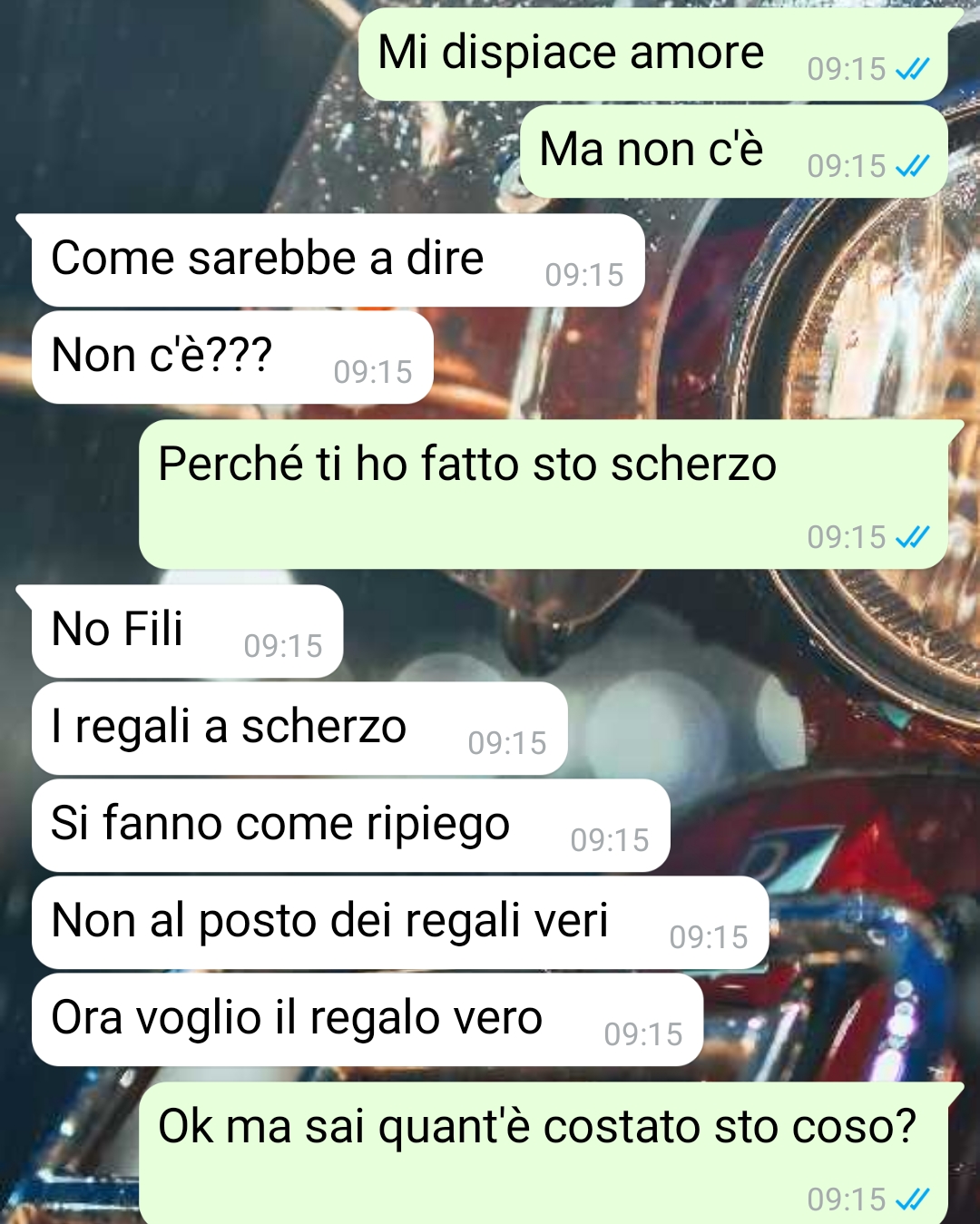Tap the double-check receipt on 'Mi dispiace amore'
This screenshot has width=980, height=1224.
coord(912,69)
